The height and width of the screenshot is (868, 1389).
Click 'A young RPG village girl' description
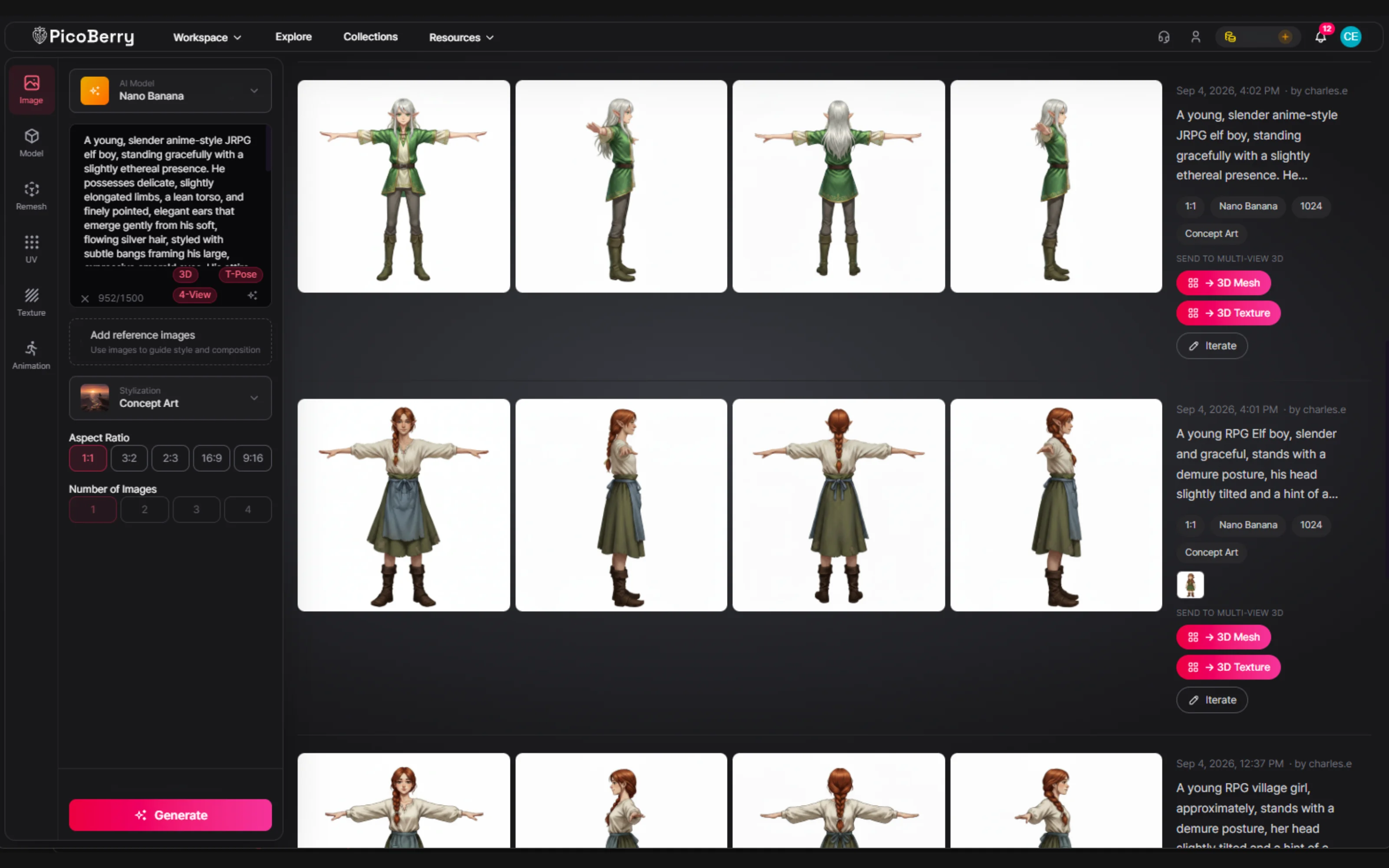coord(1255,815)
